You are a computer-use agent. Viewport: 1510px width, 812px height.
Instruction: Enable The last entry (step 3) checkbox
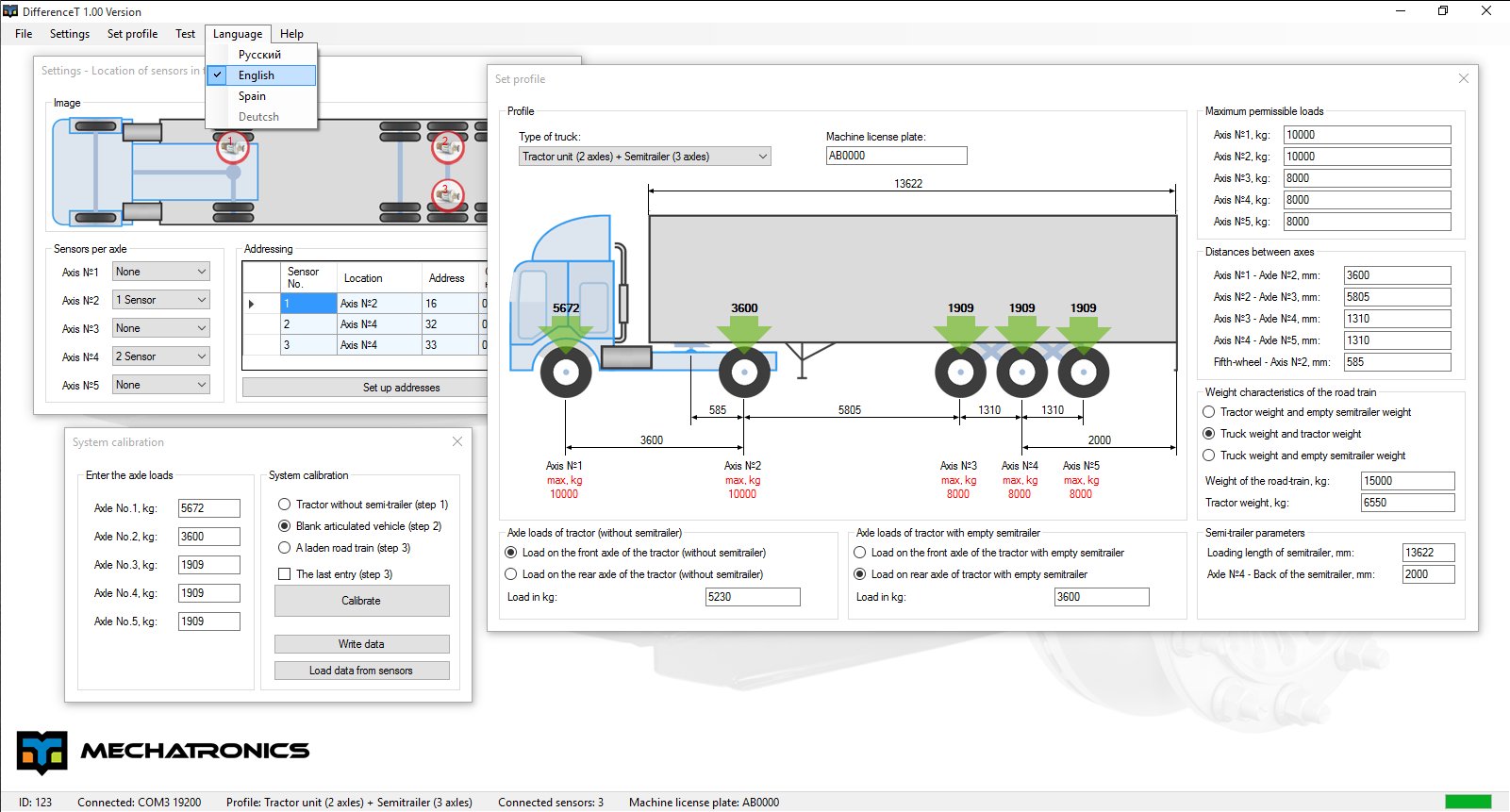click(x=285, y=574)
